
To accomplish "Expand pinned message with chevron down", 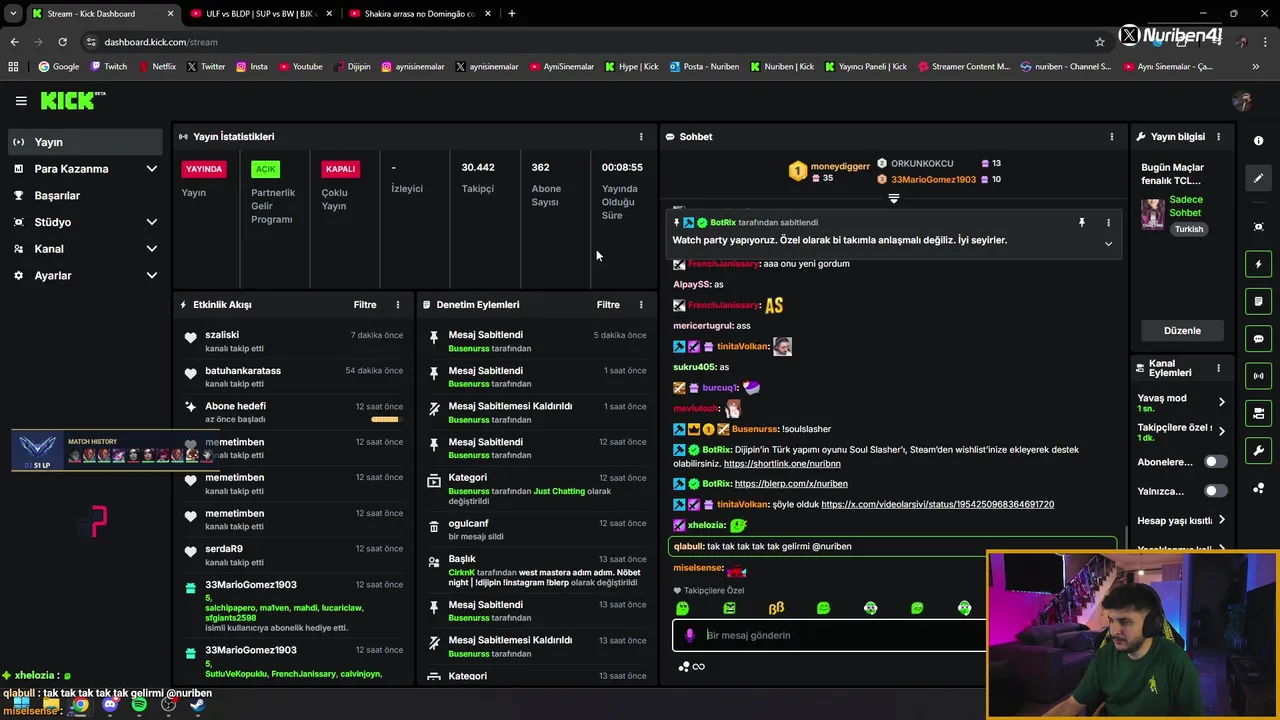I will coord(1108,244).
